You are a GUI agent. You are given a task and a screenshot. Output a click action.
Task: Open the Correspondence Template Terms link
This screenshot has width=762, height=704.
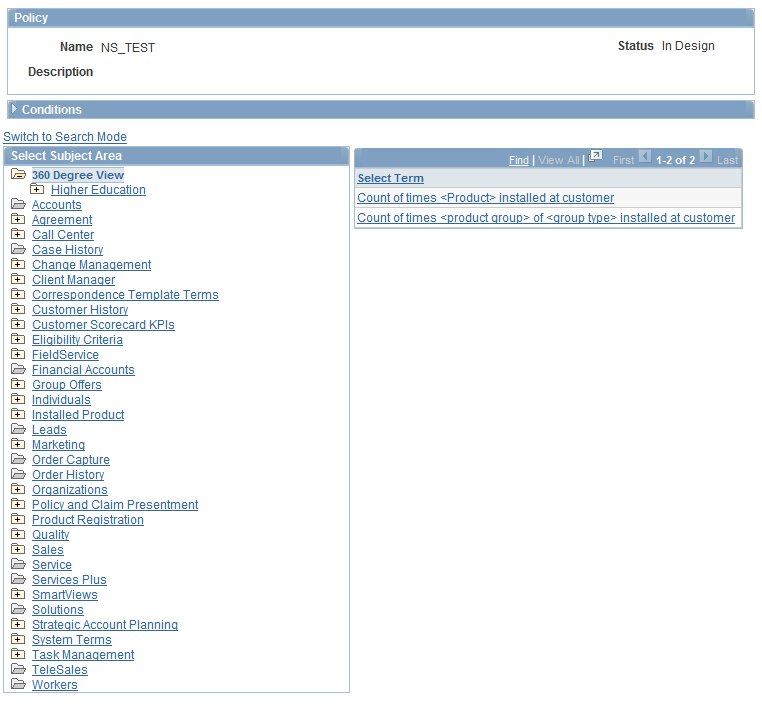(x=125, y=295)
